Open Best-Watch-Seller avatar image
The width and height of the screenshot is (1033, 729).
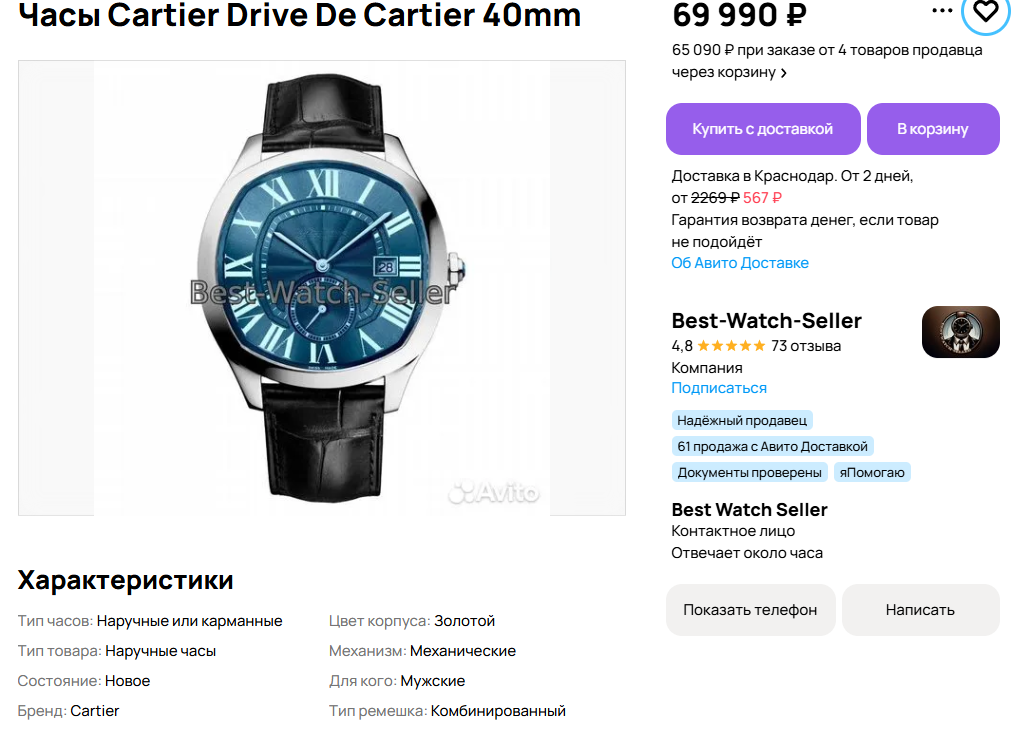pos(961,332)
